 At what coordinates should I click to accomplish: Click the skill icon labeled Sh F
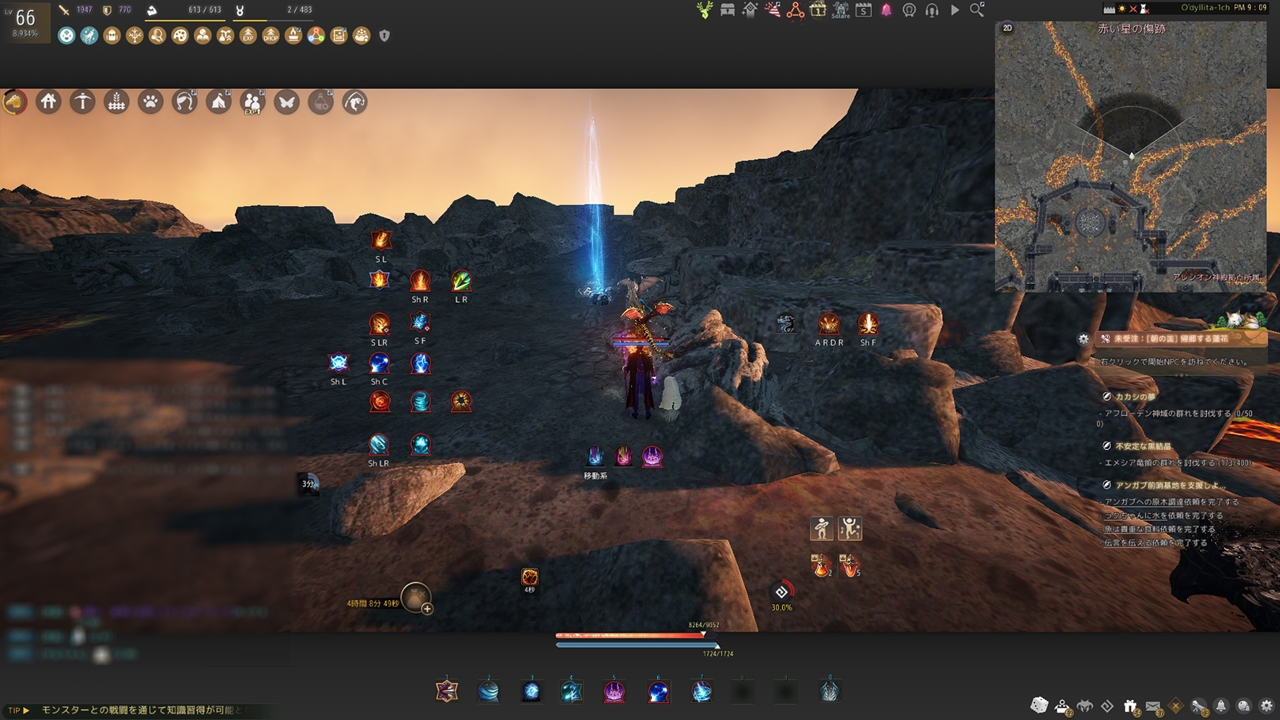click(868, 323)
